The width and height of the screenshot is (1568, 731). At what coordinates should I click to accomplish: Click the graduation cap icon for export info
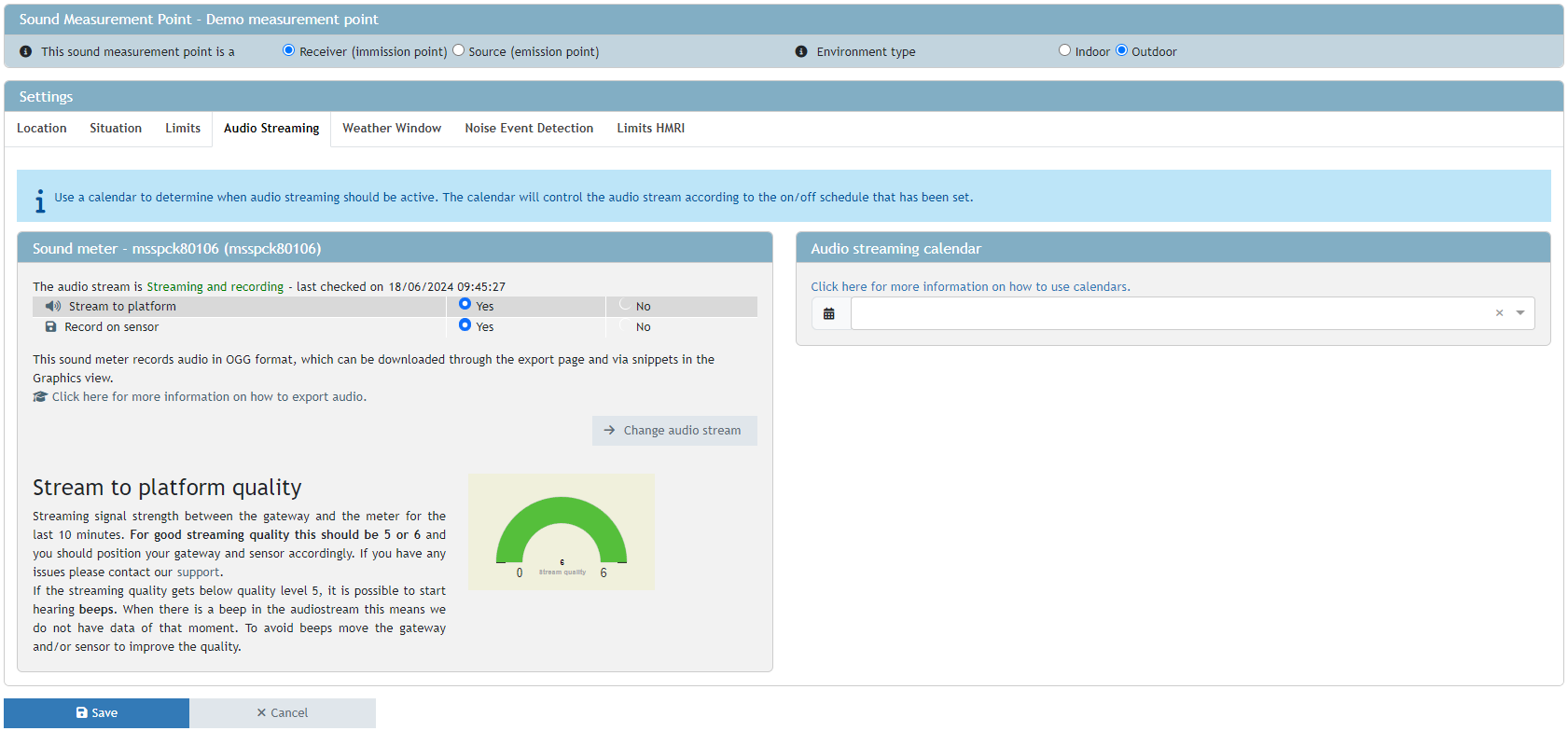[40, 397]
